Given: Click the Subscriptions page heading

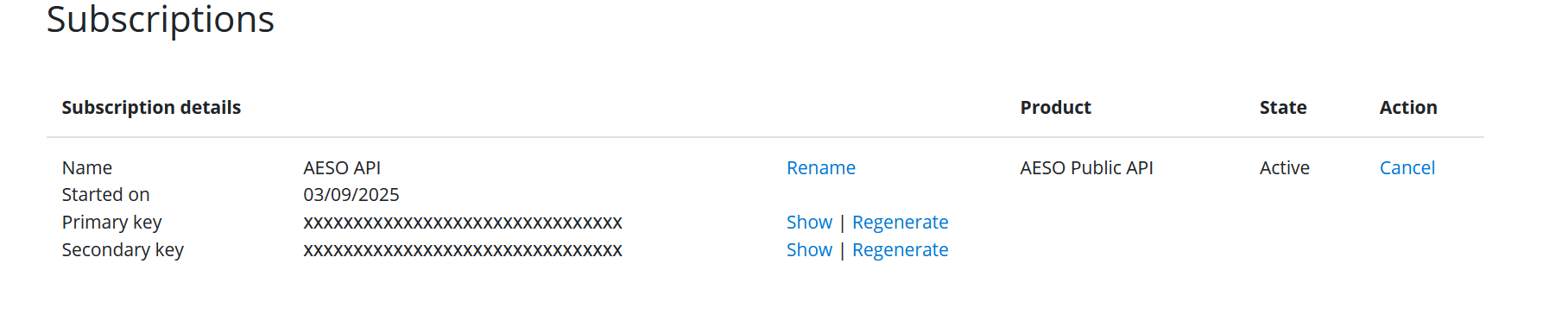Looking at the screenshot, I should [x=161, y=19].
